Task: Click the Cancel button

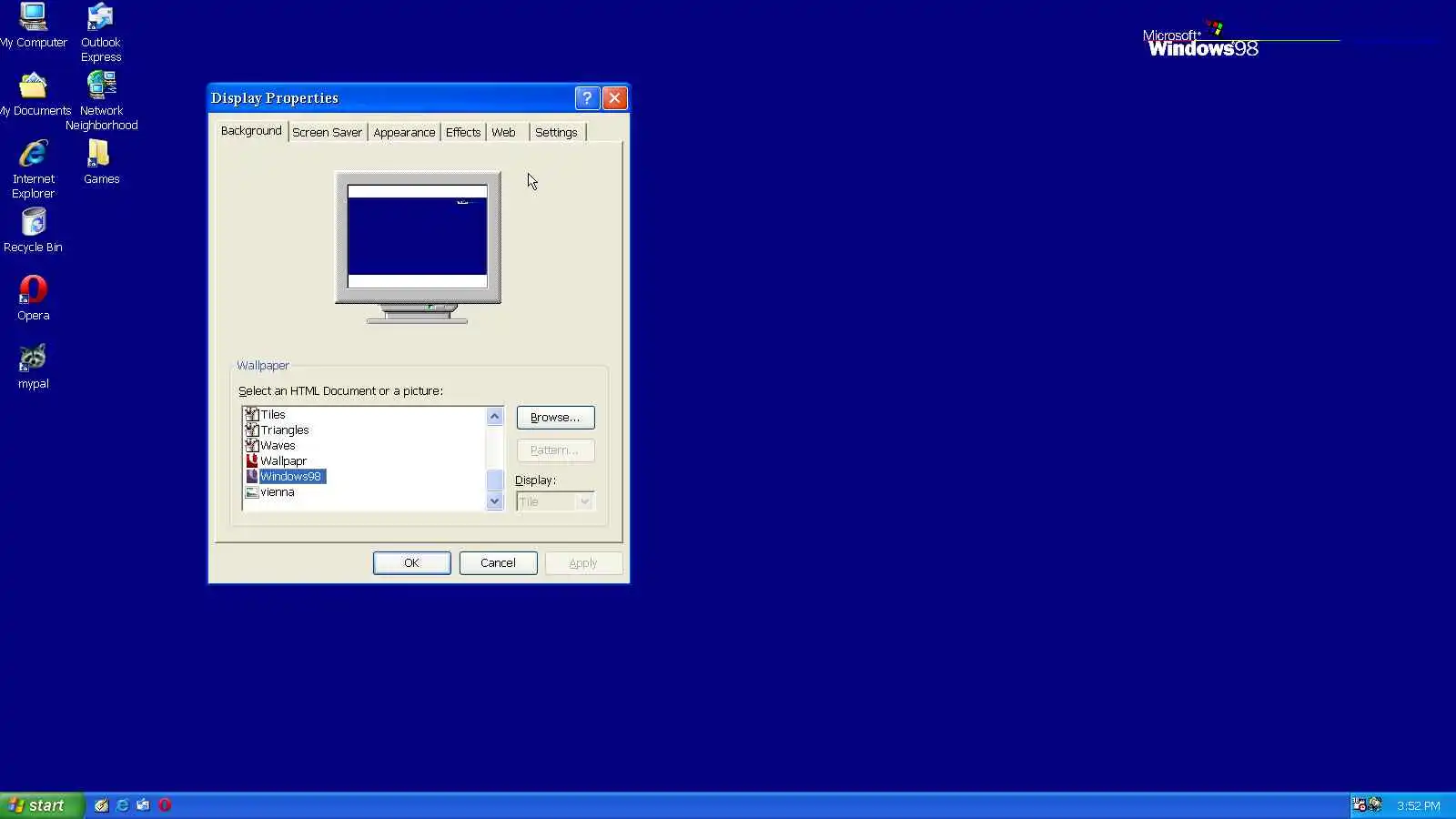Action: click(x=498, y=563)
